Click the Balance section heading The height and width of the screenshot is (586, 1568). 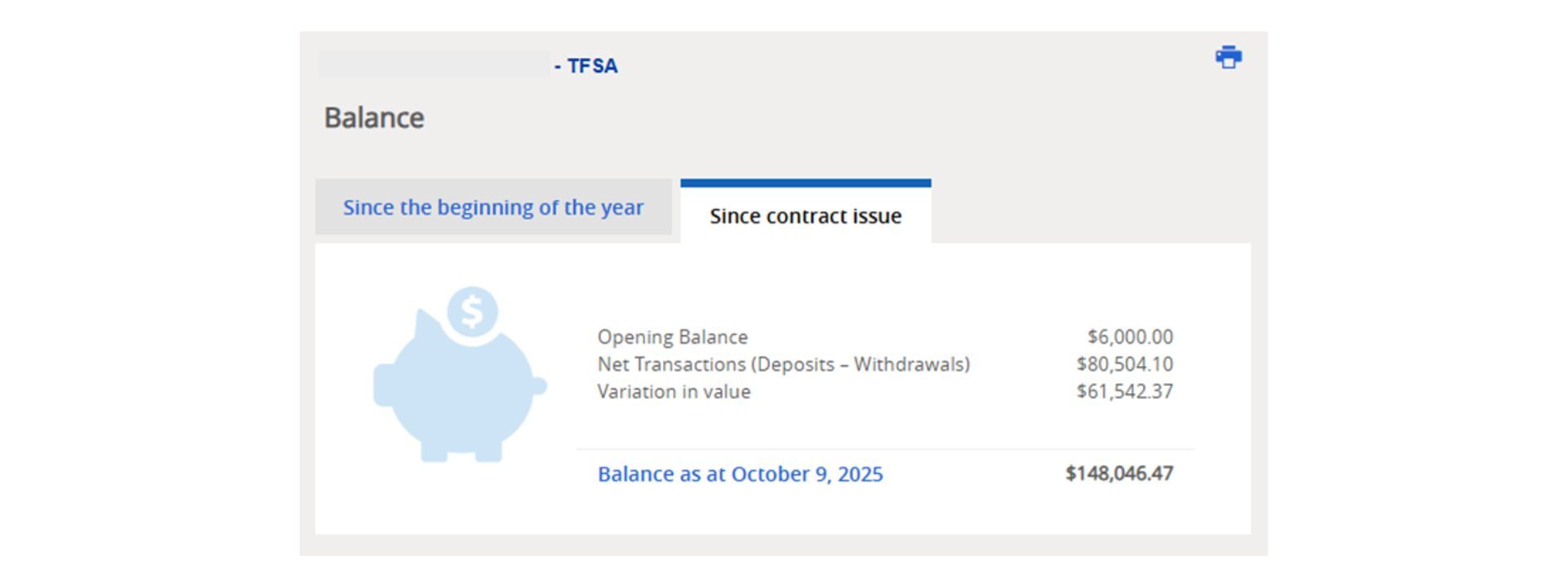click(374, 118)
